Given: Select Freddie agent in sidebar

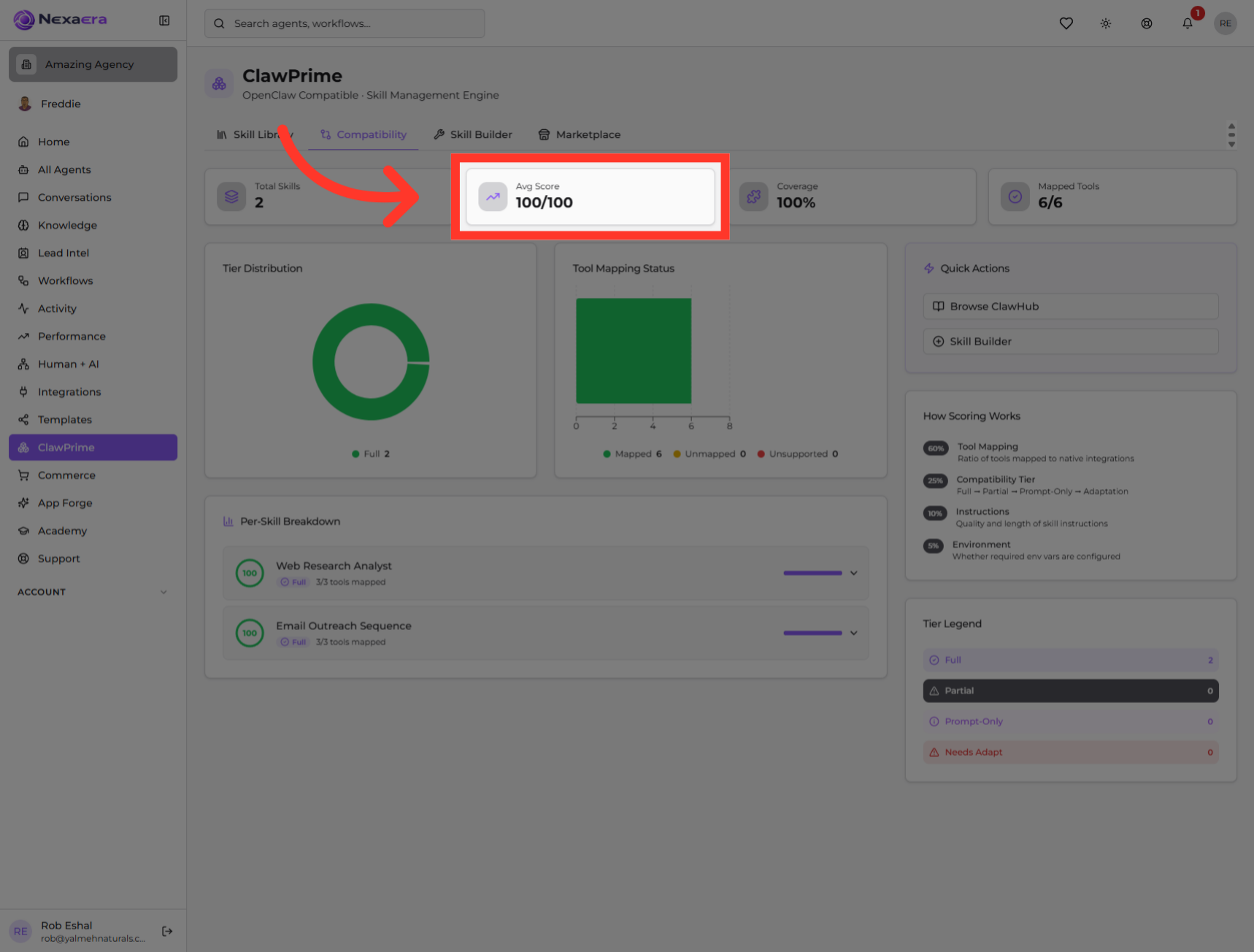Looking at the screenshot, I should tap(93, 104).
